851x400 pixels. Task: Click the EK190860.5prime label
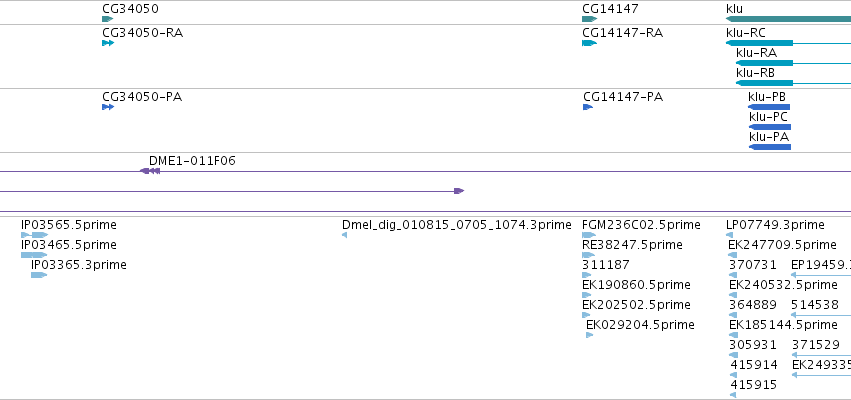pyautogui.click(x=636, y=285)
